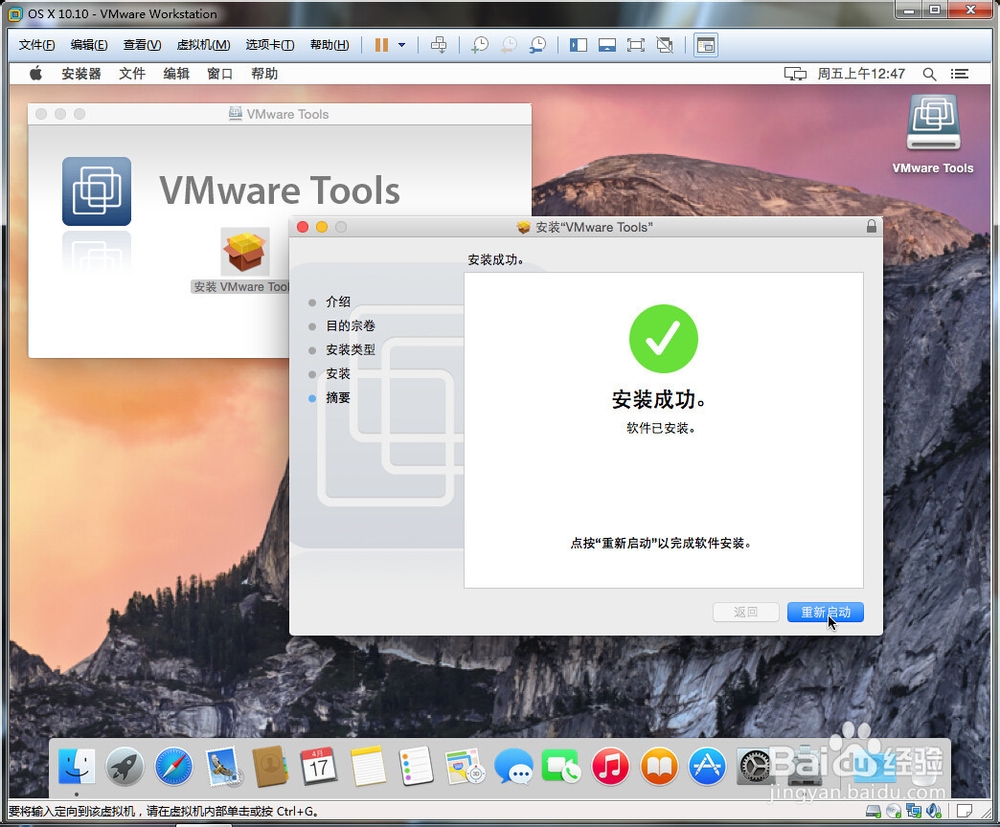The image size is (1000, 827).
Task: Close the installer window with red button
Action: 303,227
